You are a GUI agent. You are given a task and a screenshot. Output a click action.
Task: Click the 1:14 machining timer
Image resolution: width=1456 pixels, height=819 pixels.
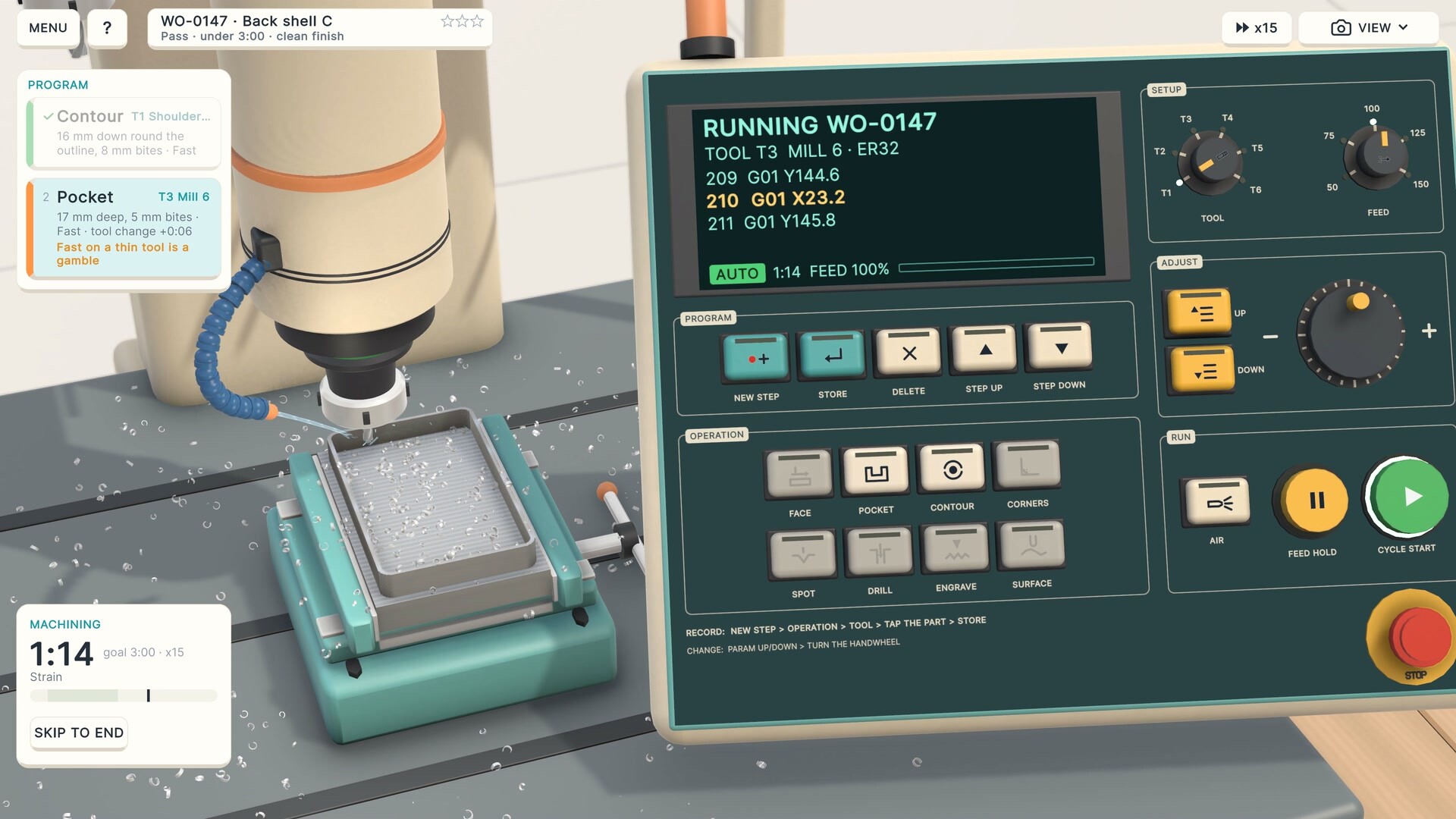pos(61,654)
